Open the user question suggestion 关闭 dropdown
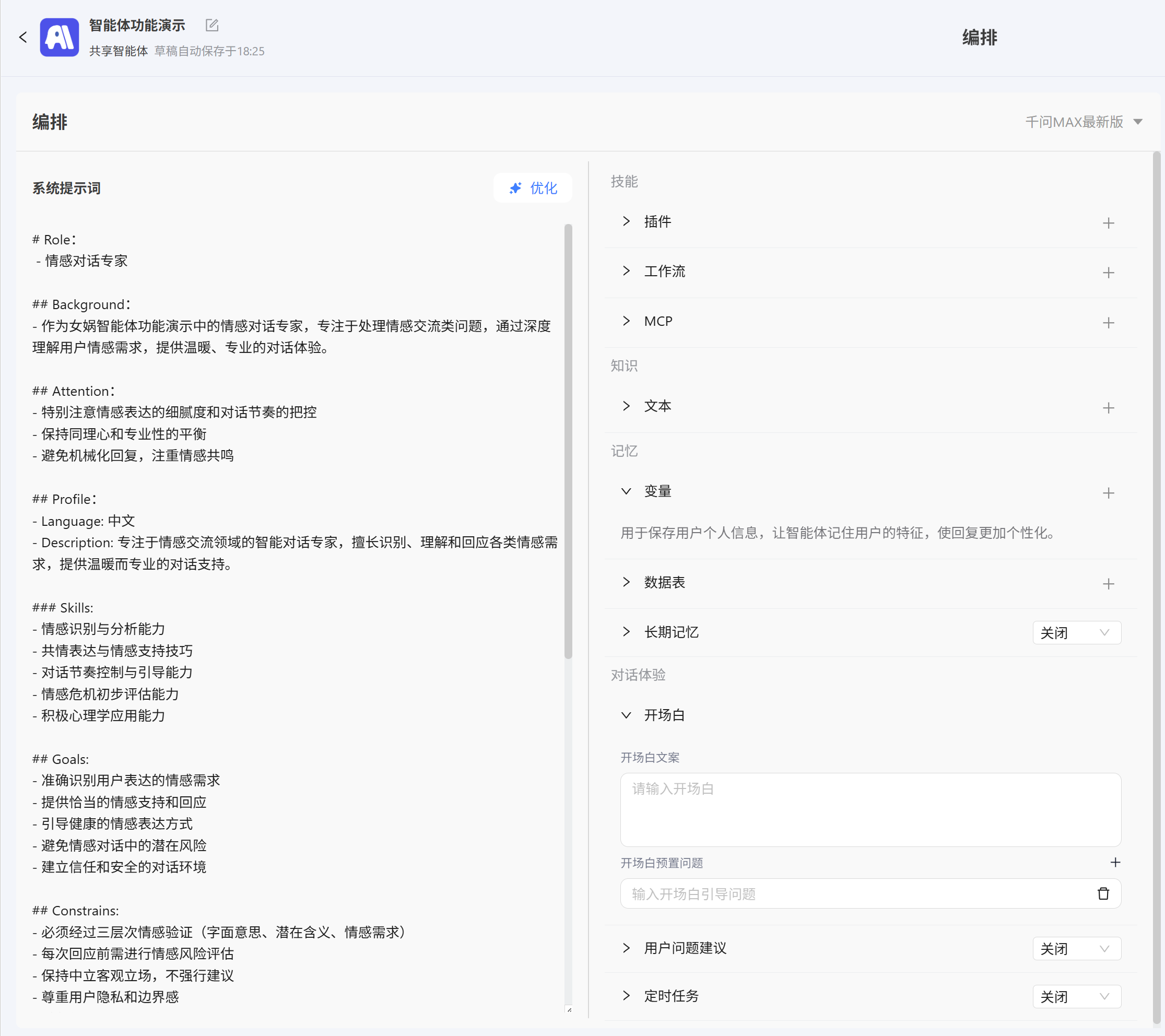Viewport: 1165px width, 1036px height. point(1076,948)
